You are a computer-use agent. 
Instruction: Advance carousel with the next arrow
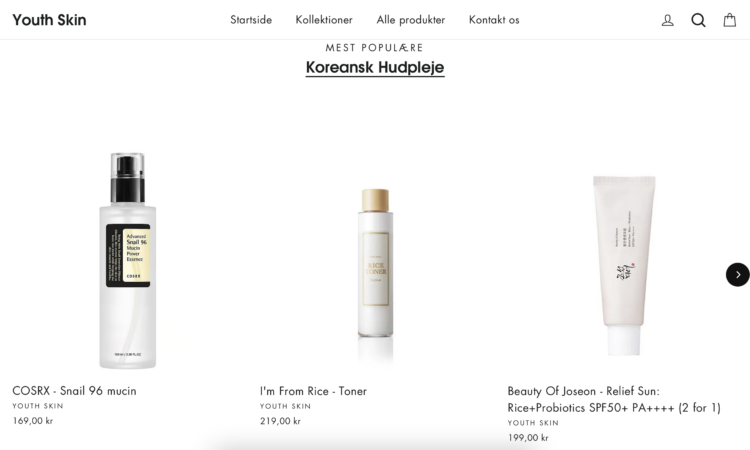click(x=738, y=274)
